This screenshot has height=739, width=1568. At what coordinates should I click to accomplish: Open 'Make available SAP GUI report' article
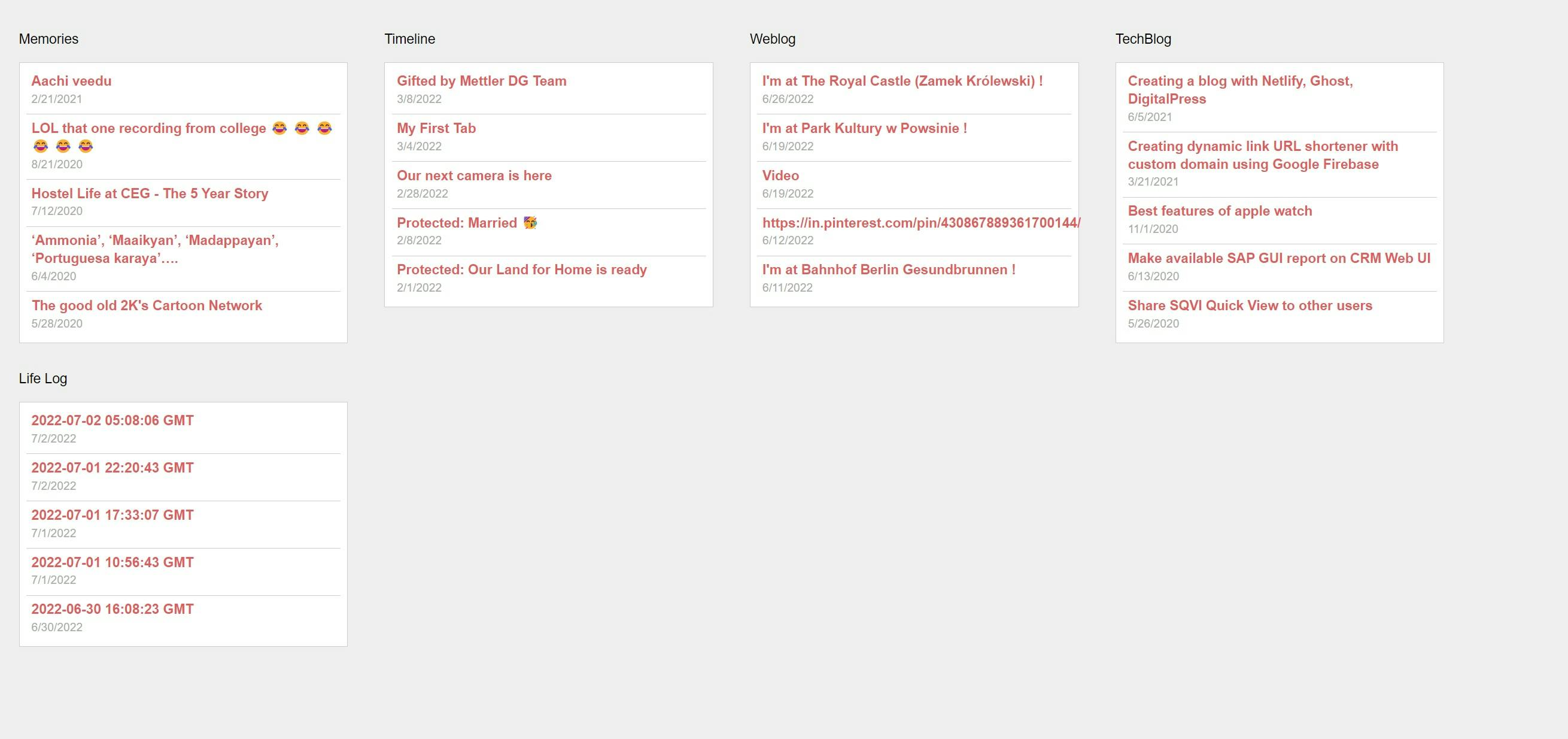[x=1279, y=258]
